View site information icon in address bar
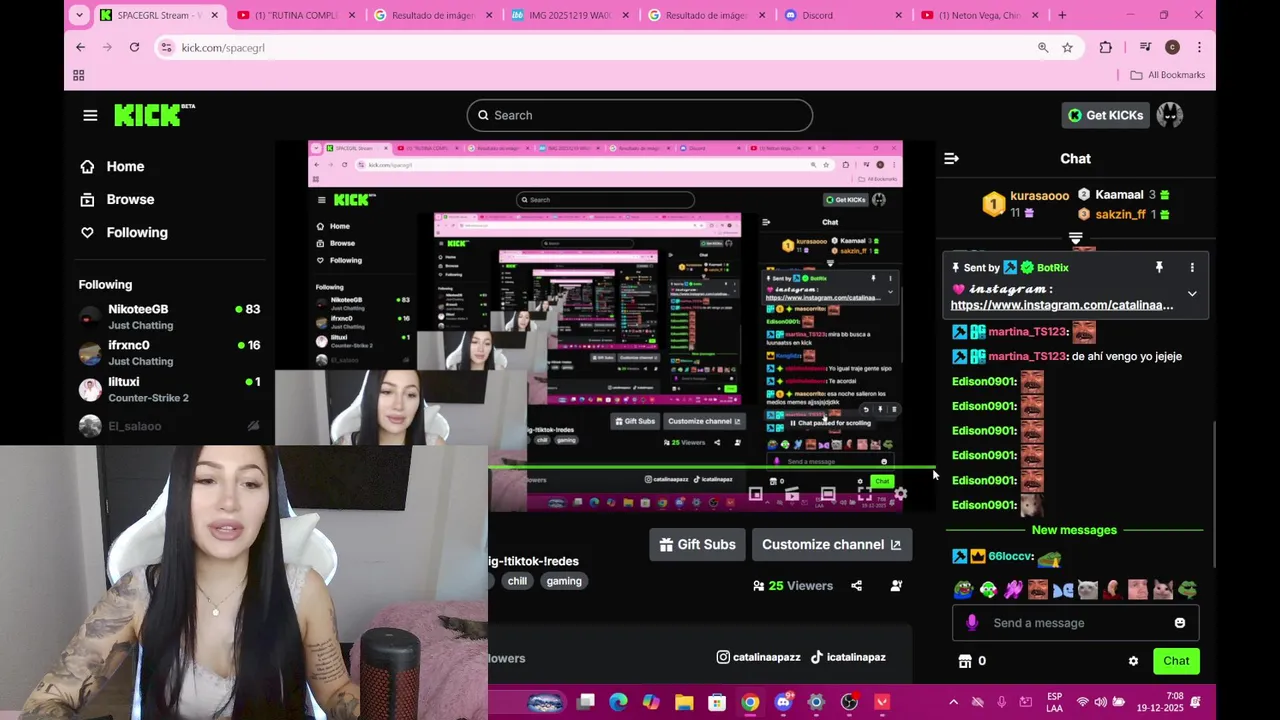1280x720 pixels. (167, 47)
